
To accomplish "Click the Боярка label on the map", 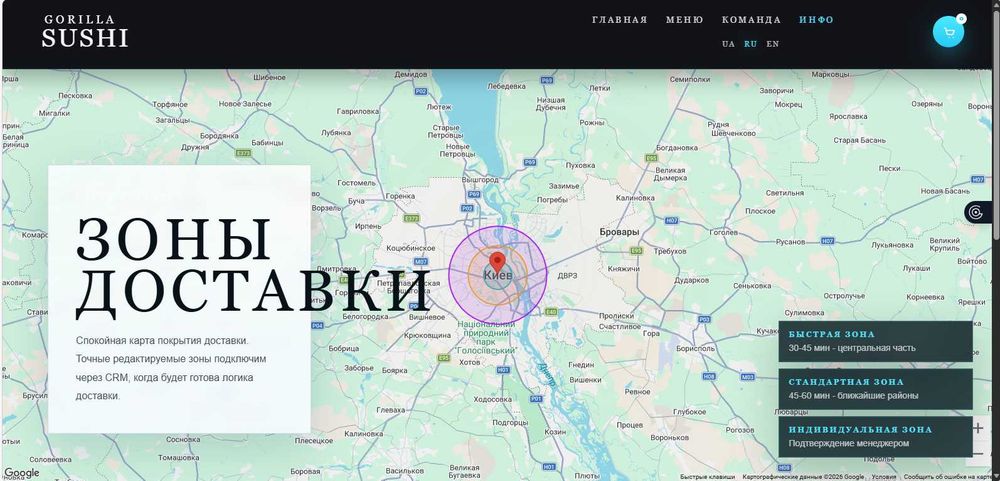I will coord(394,370).
